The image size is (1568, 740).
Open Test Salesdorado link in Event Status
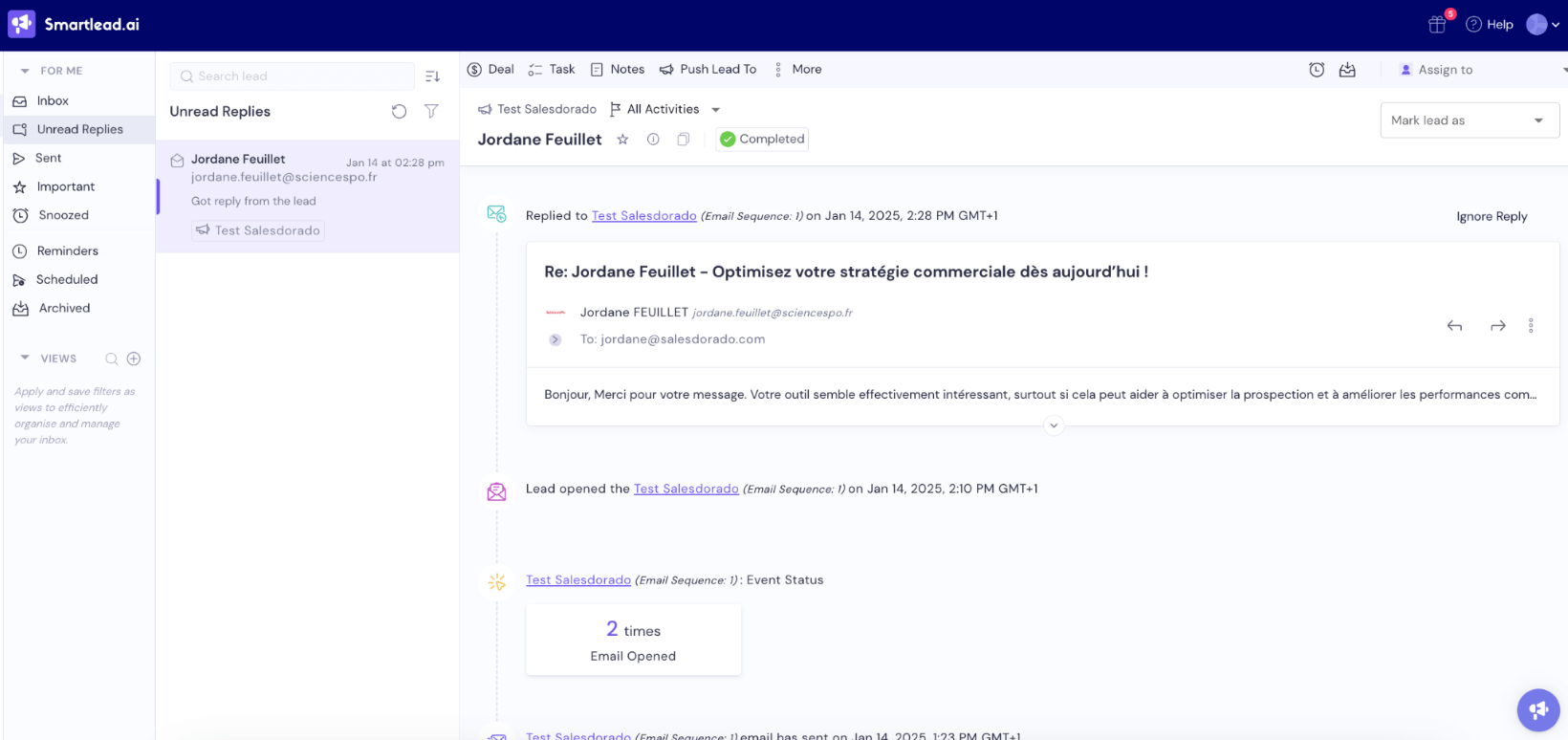click(578, 580)
